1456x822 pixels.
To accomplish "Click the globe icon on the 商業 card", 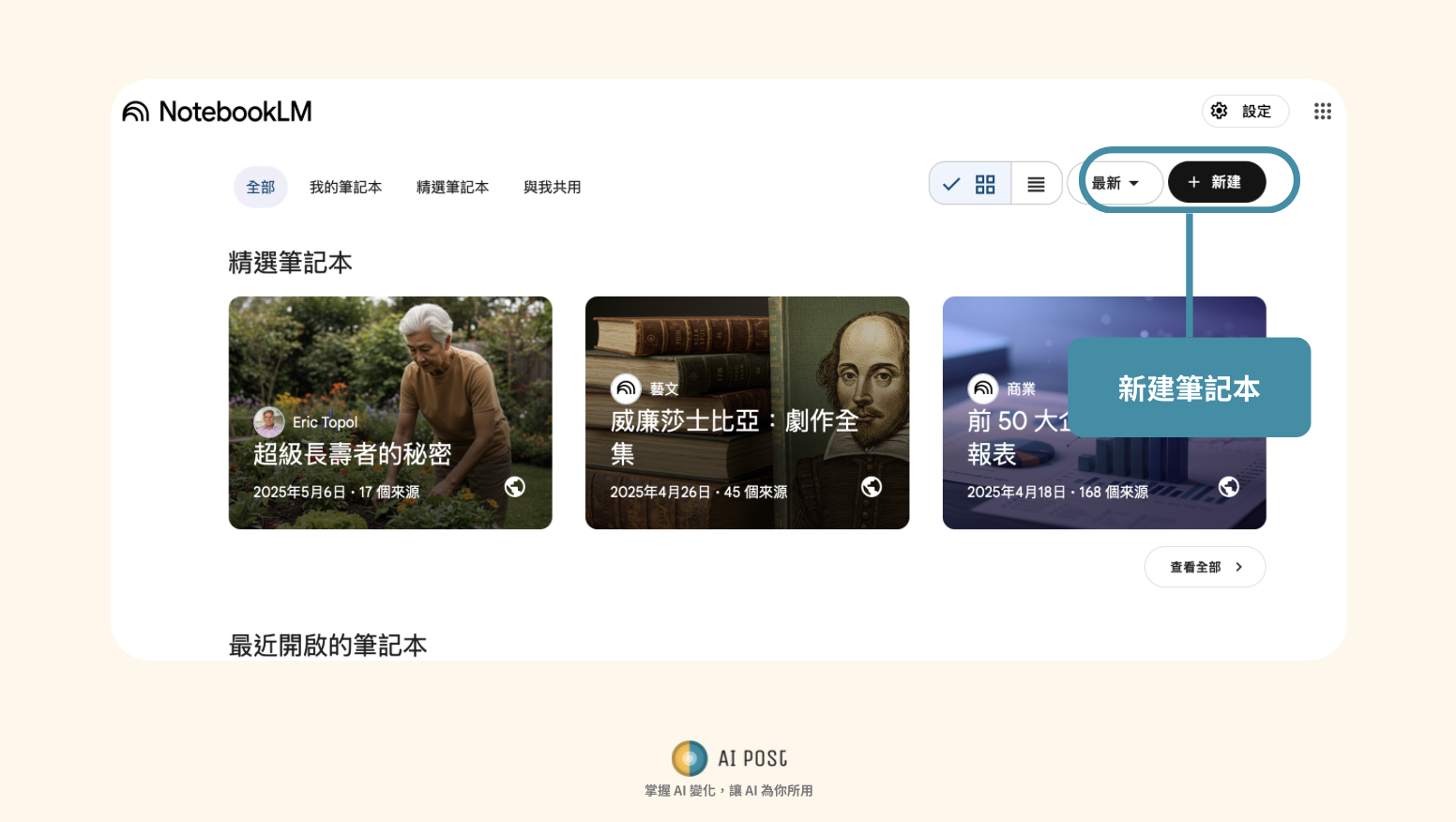I will (x=1229, y=486).
